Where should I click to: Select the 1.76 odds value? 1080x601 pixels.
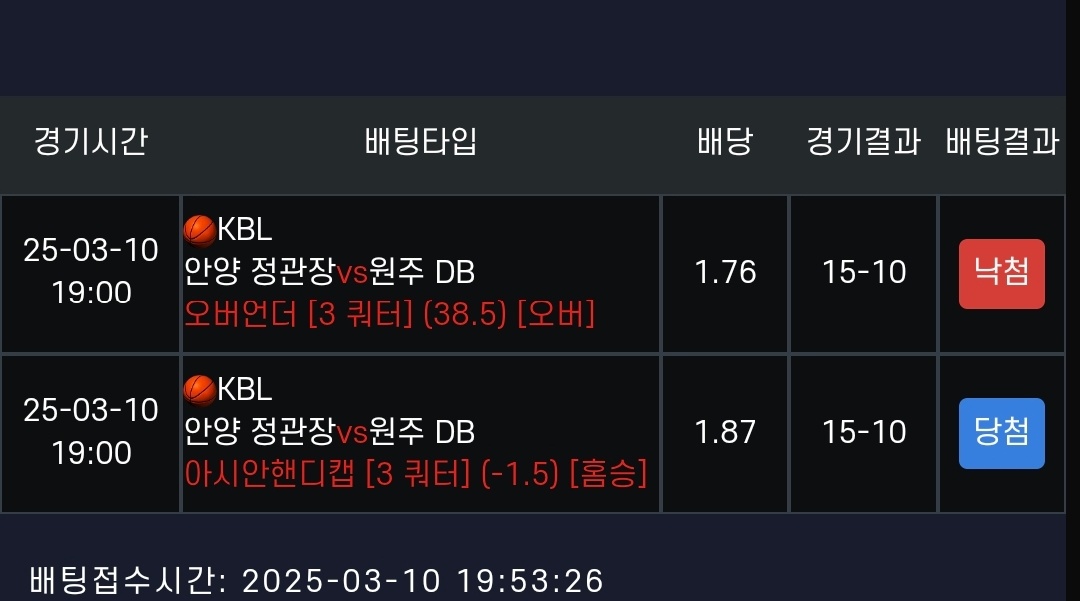point(725,273)
